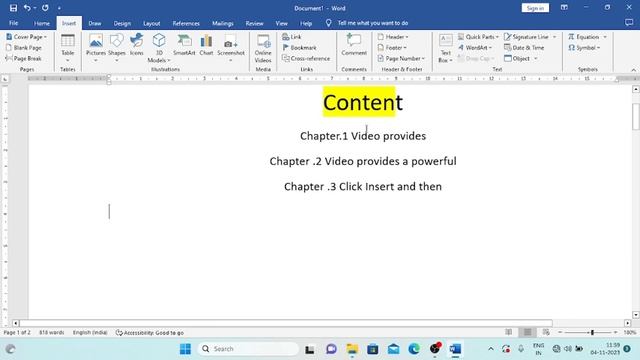
Task: Click the Save icon in title bar
Action: pyautogui.click(x=13, y=8)
